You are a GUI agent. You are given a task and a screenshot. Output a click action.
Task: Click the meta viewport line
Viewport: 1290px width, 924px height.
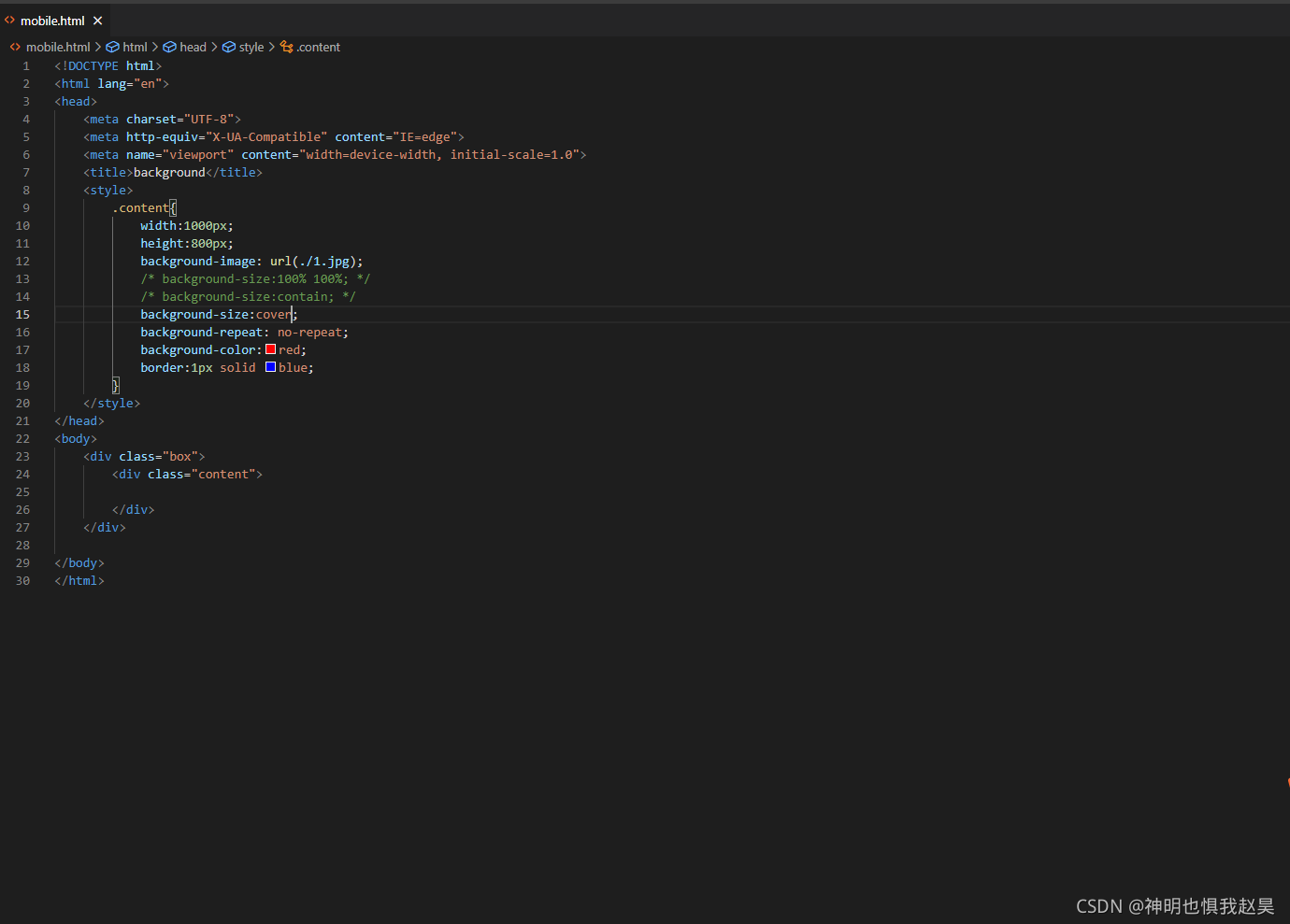point(335,155)
